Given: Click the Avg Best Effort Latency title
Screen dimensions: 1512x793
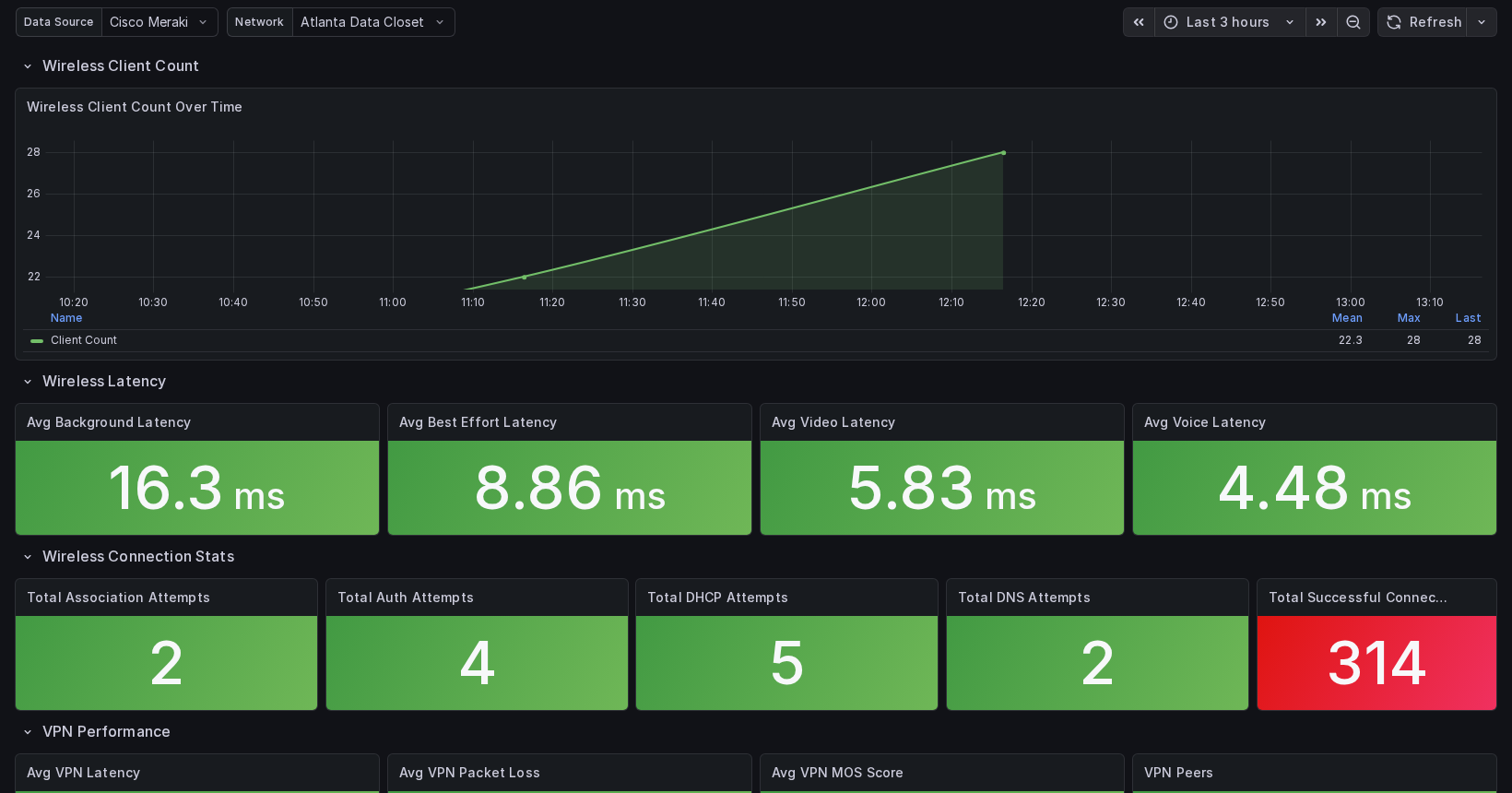Looking at the screenshot, I should click(478, 422).
